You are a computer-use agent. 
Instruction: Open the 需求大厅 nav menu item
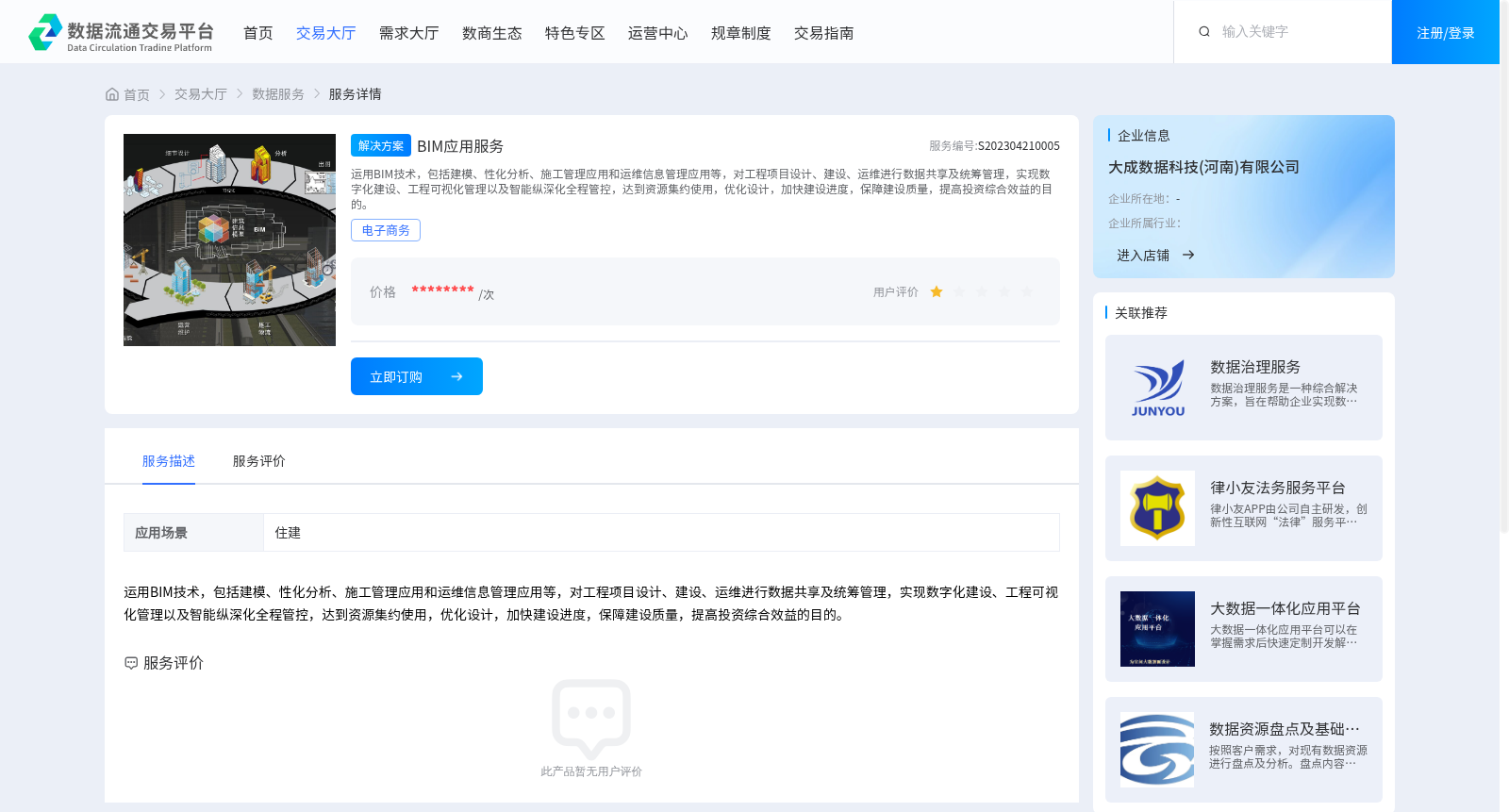[409, 33]
